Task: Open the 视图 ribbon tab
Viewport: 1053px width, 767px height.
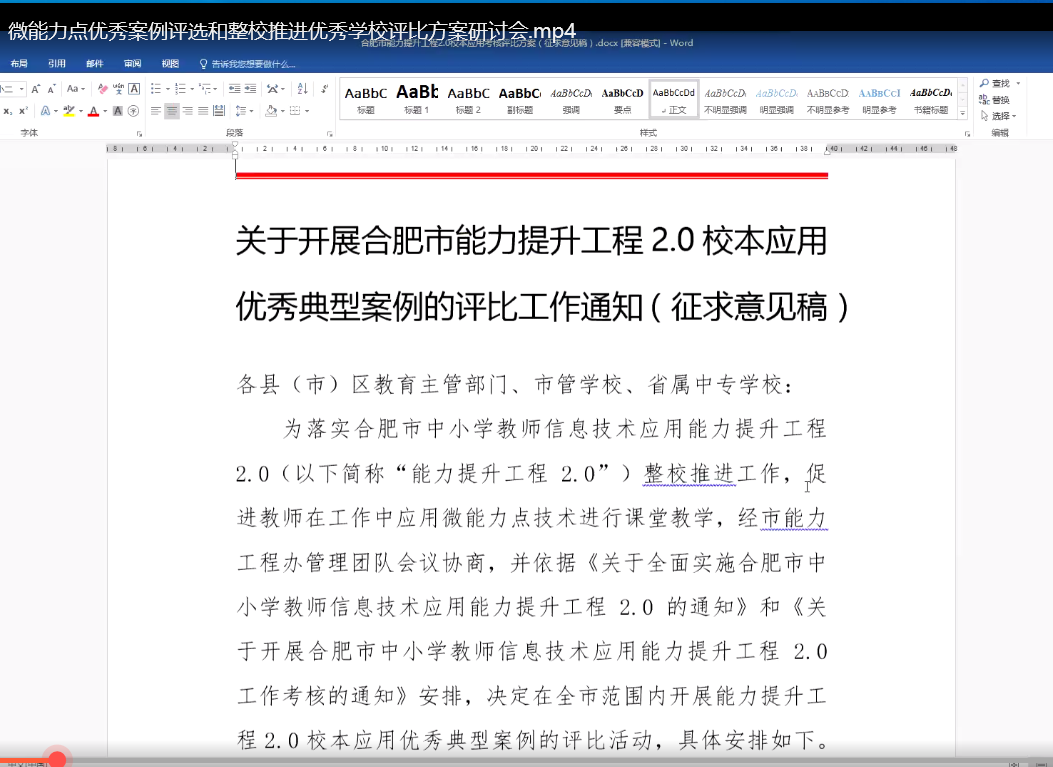Action: [170, 64]
